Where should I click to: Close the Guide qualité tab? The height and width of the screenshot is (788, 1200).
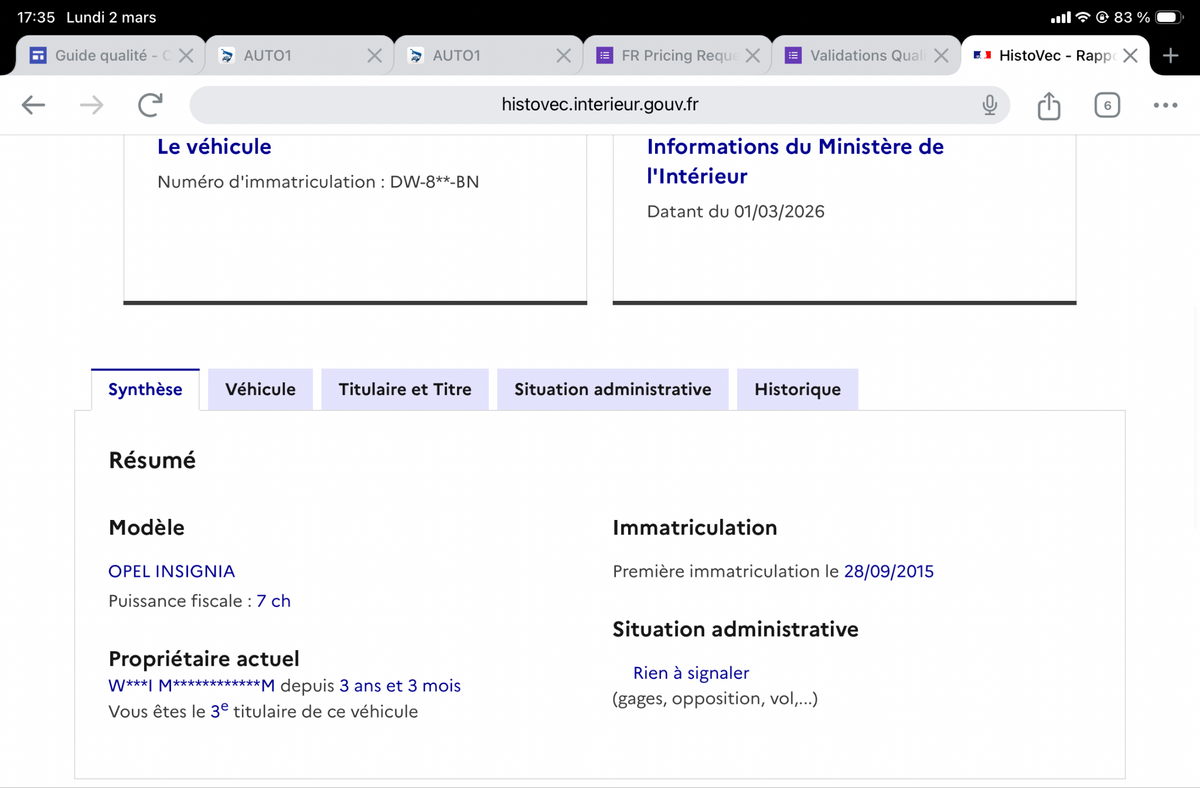(186, 56)
